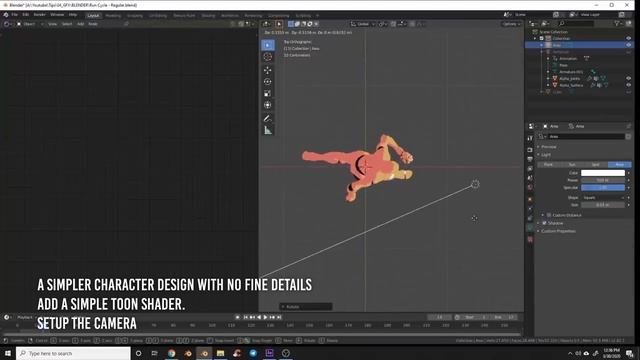Select the Rotate tool in viewport toolbar
The image size is (640, 360).
[x=268, y=82]
